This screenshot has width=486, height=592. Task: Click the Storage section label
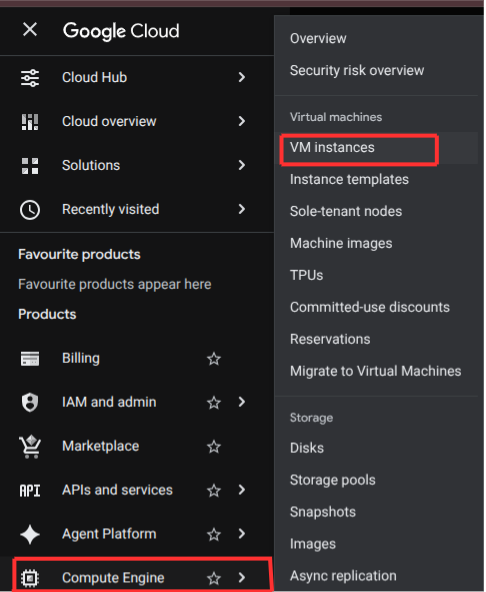pos(312,418)
